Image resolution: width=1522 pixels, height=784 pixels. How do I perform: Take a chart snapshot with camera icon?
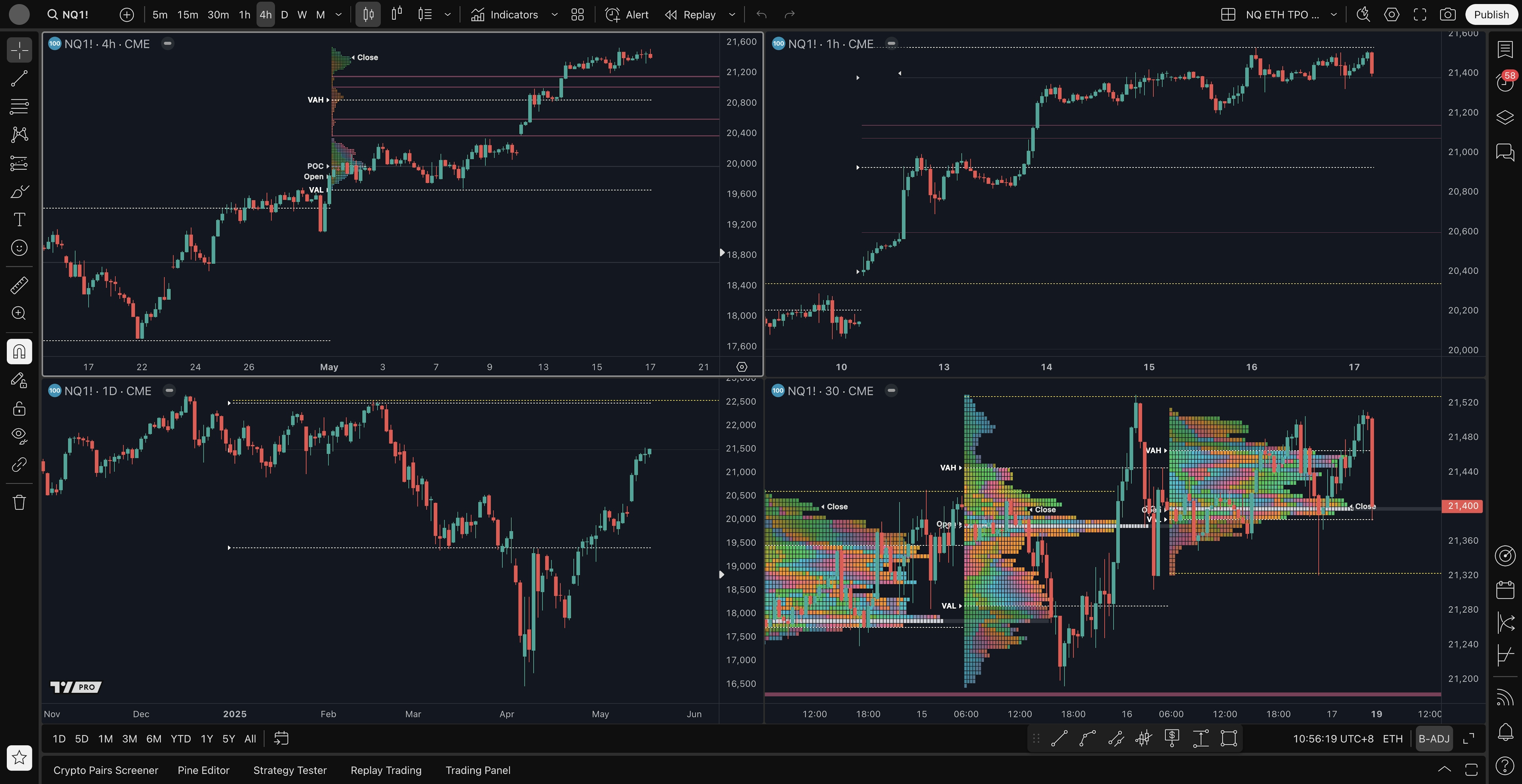1447,15
